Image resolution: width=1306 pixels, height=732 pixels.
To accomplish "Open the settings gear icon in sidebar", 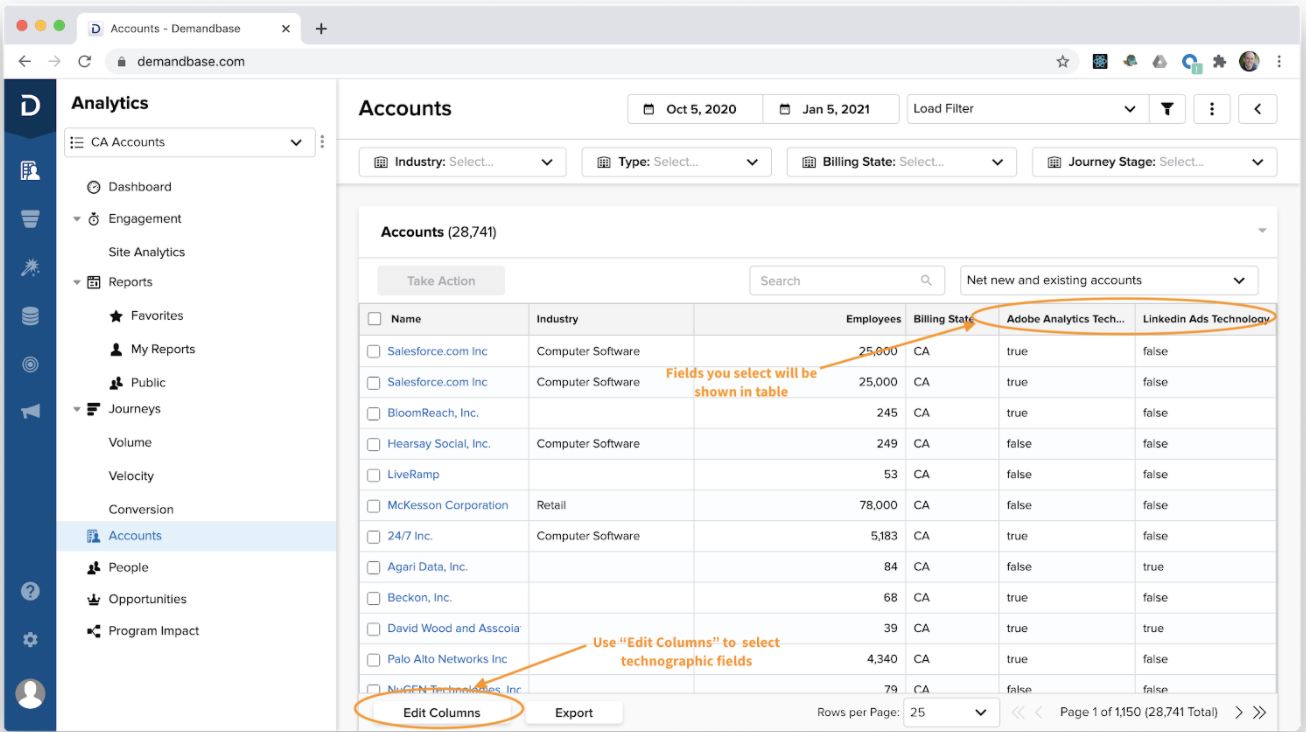I will pos(30,639).
